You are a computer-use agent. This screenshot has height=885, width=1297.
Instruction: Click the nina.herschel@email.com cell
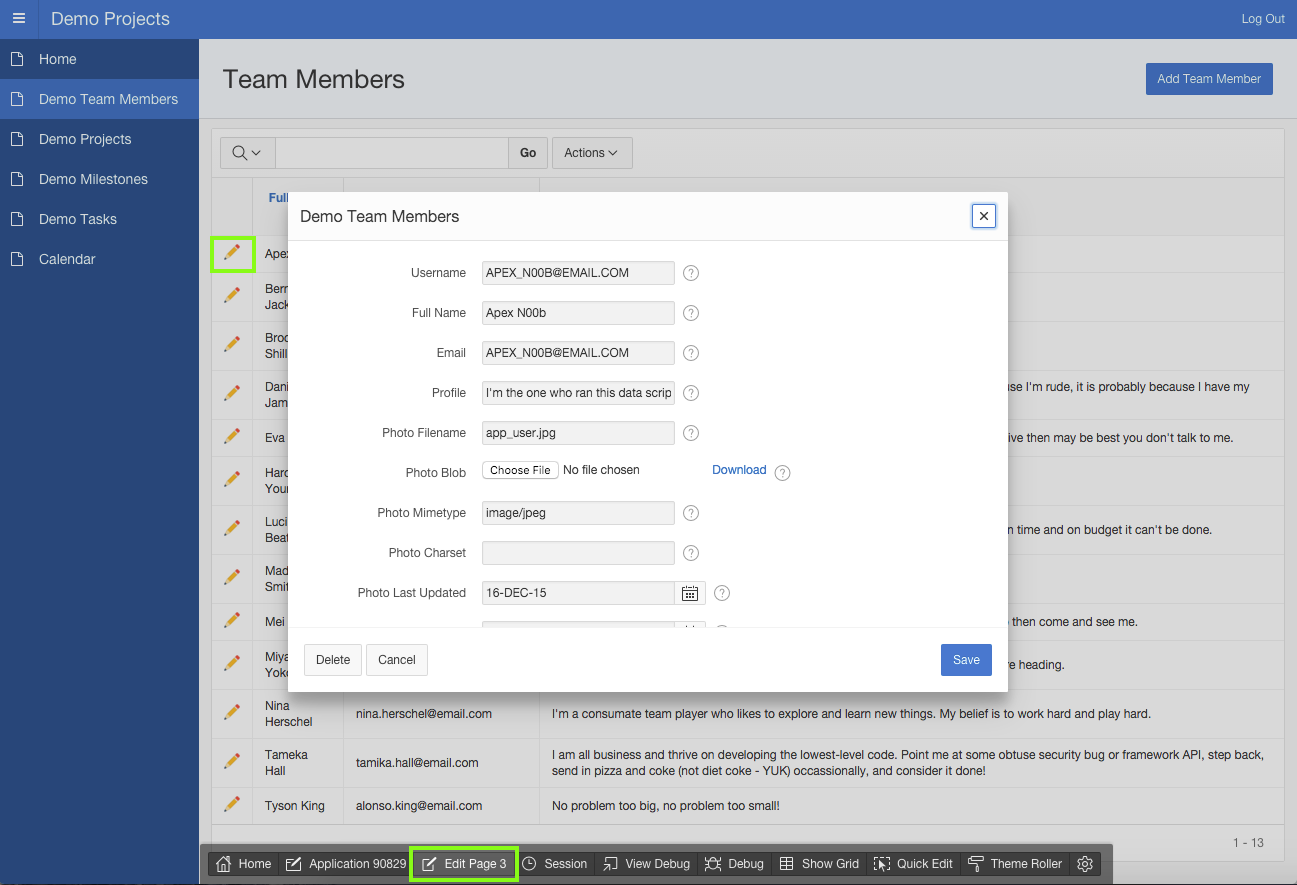pos(424,714)
